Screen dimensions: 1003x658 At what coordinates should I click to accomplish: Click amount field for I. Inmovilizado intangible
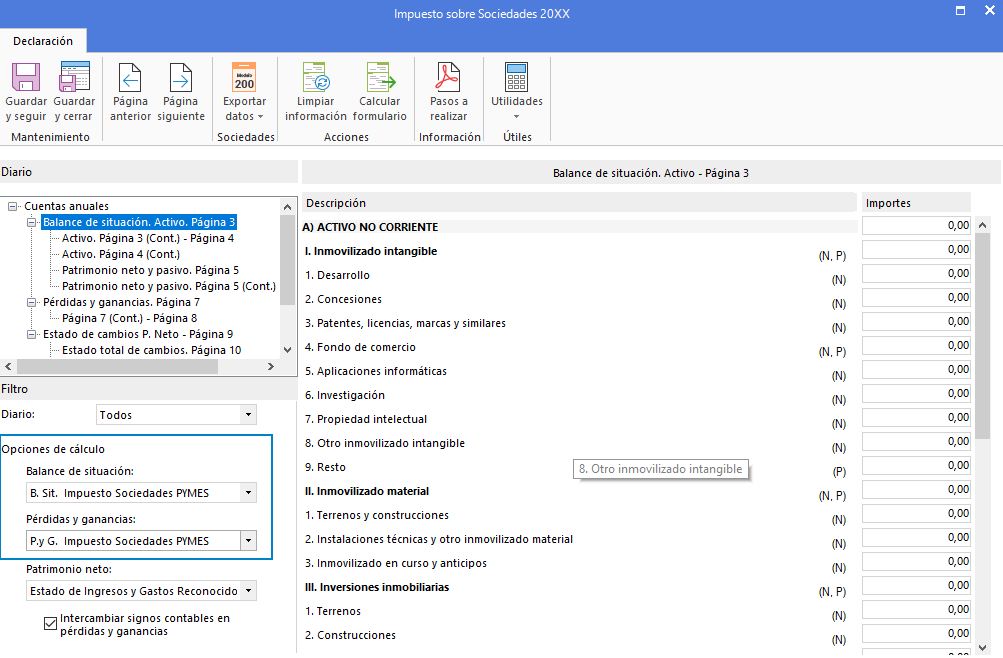click(x=916, y=249)
